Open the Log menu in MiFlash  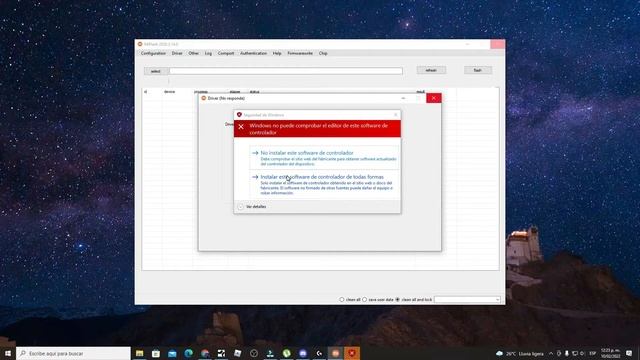click(208, 53)
